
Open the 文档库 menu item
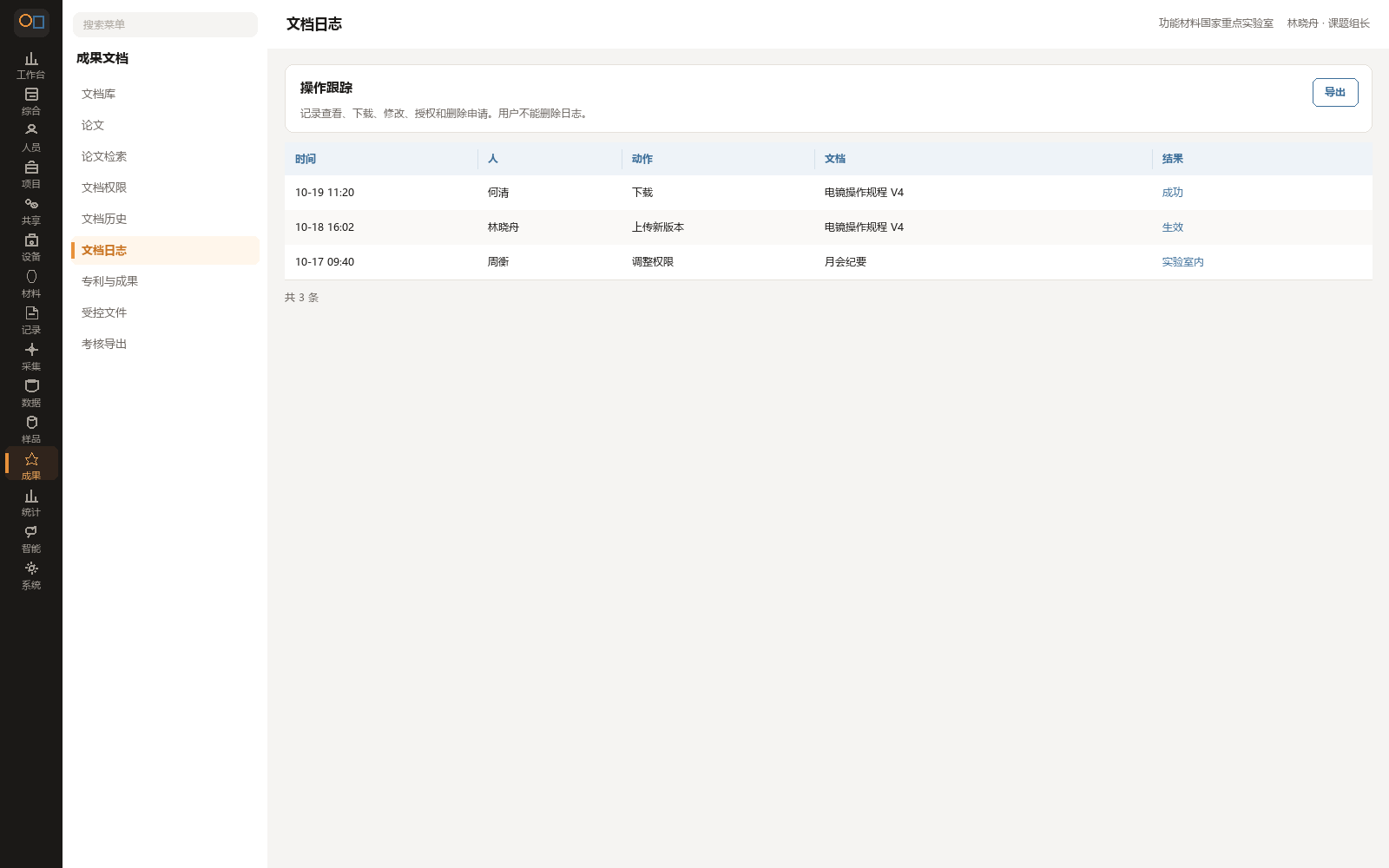pos(165,94)
